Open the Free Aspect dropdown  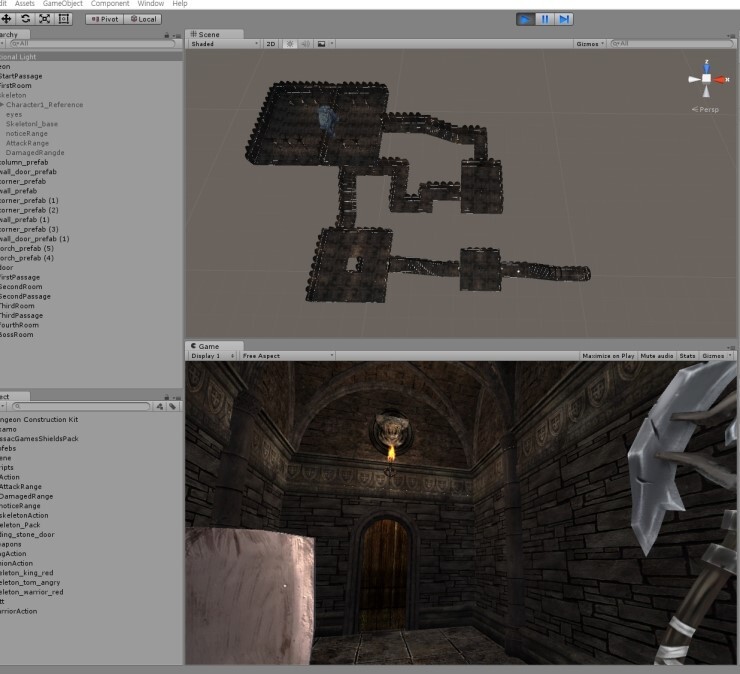click(287, 356)
